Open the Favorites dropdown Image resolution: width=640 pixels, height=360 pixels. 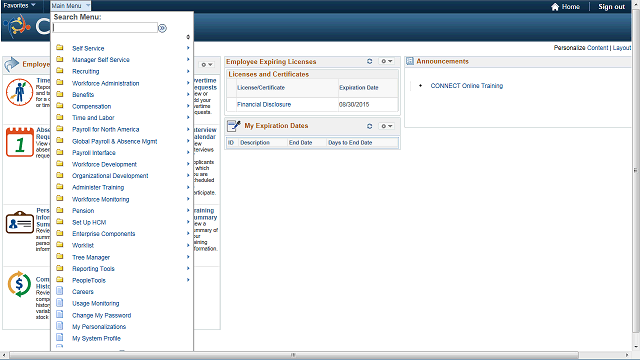pos(19,5)
